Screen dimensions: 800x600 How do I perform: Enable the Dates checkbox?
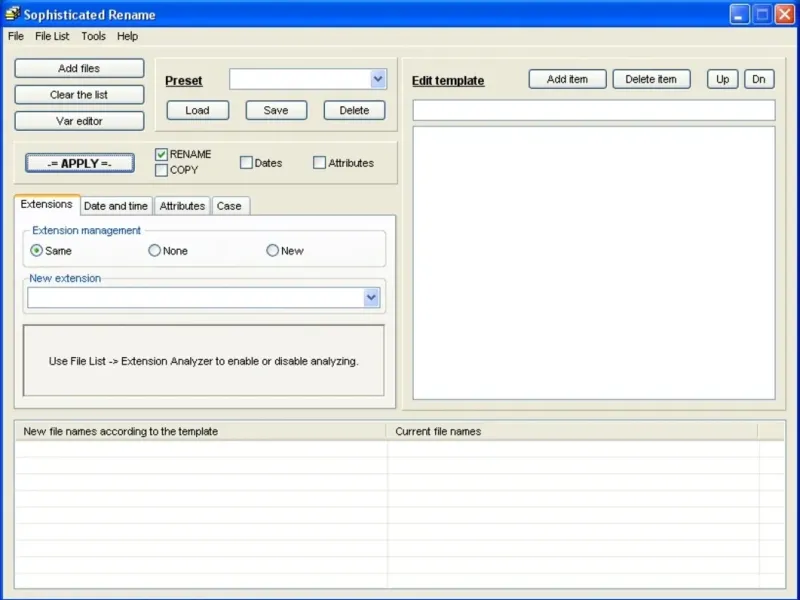click(x=246, y=163)
